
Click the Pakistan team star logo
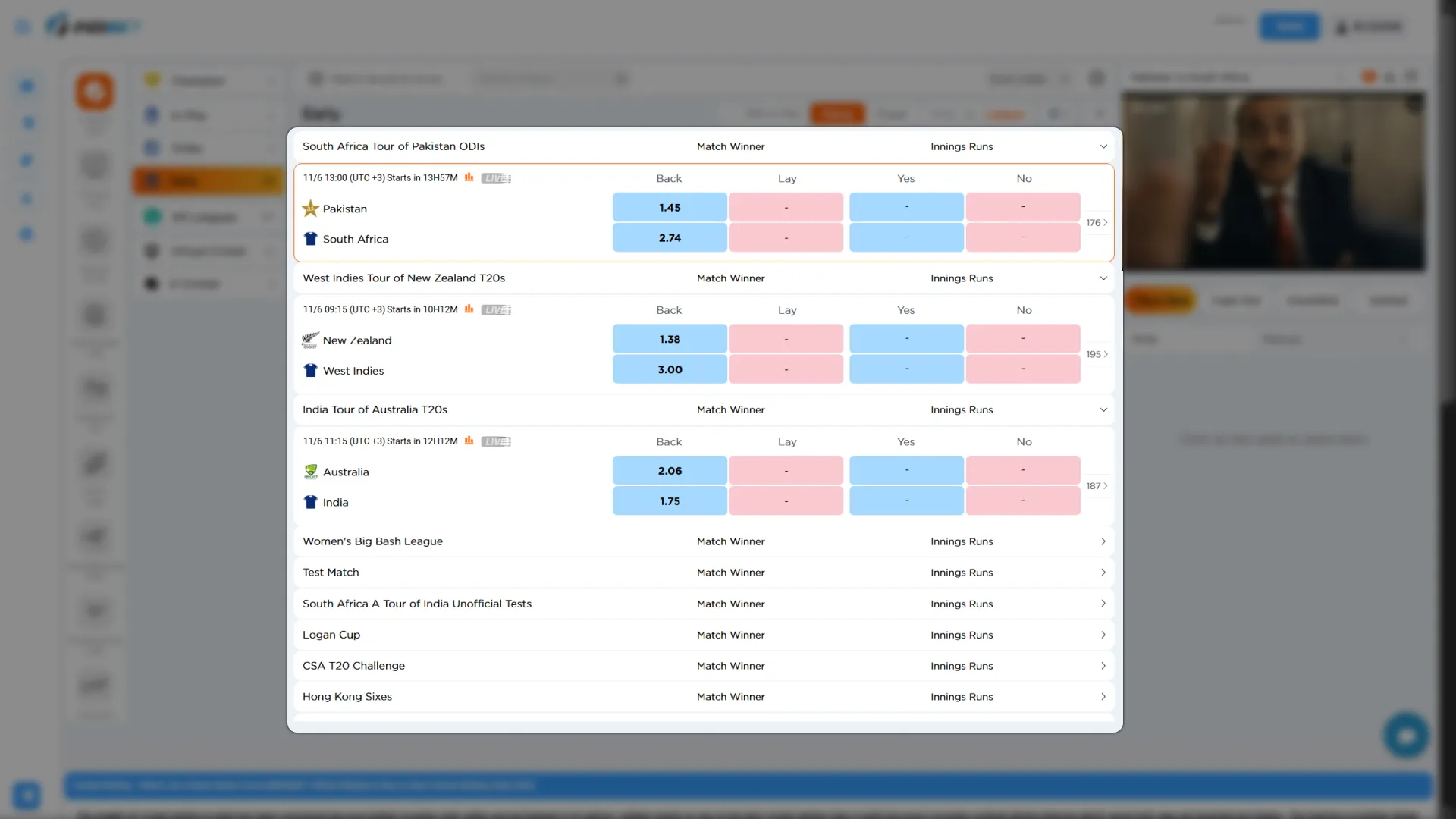310,209
